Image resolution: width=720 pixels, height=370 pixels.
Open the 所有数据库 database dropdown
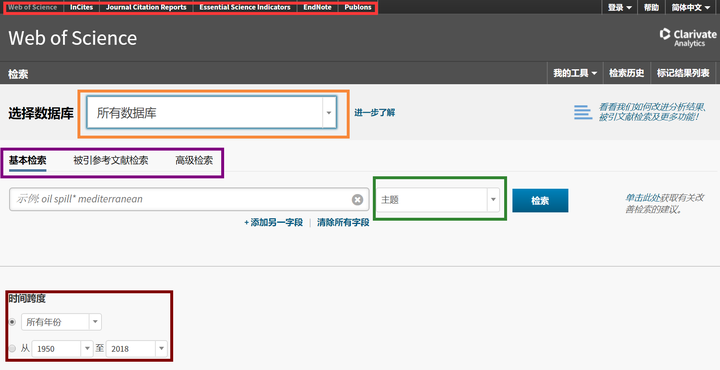212,112
